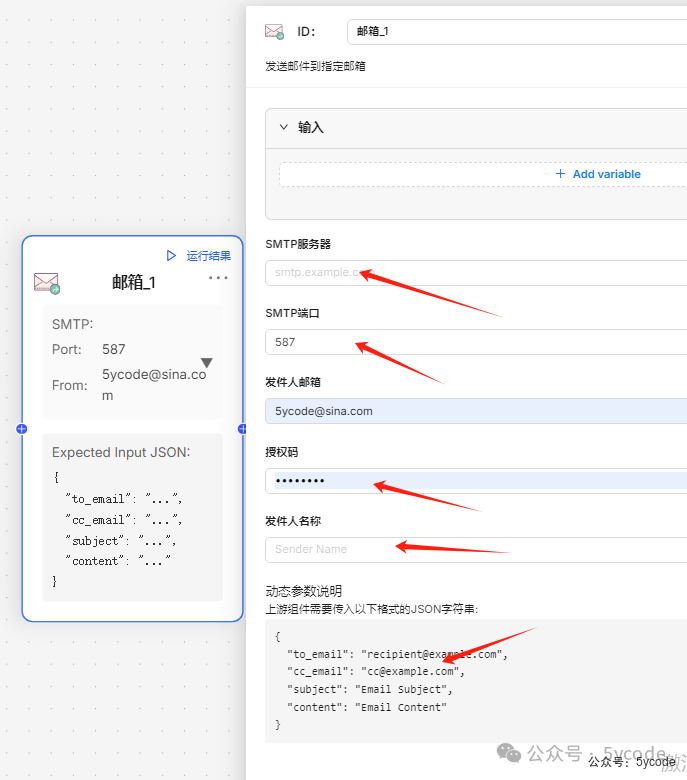Click the From address 5ycode@sina.com on the node

point(154,385)
